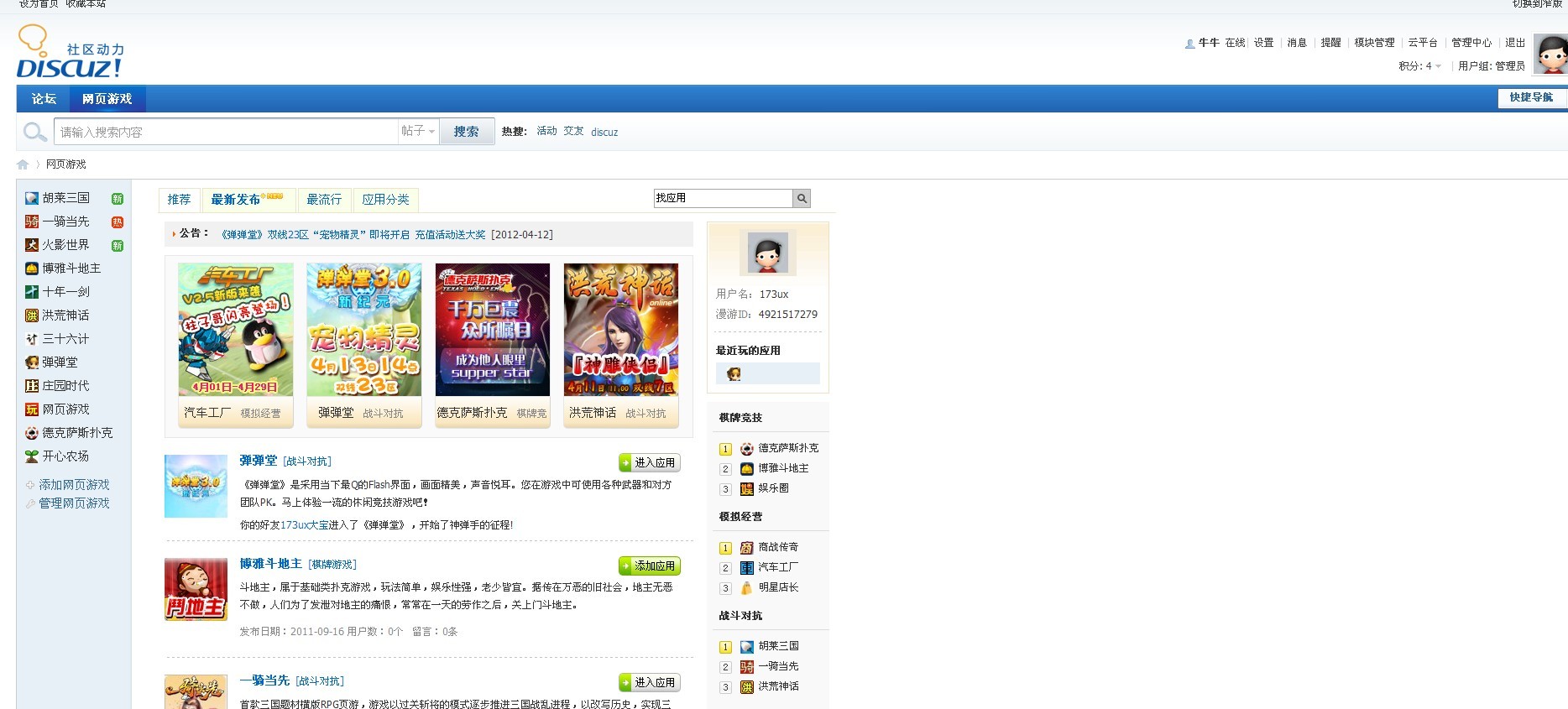Open 开心农场 icon in left sidebar
This screenshot has height=709, width=1568.
click(x=32, y=456)
